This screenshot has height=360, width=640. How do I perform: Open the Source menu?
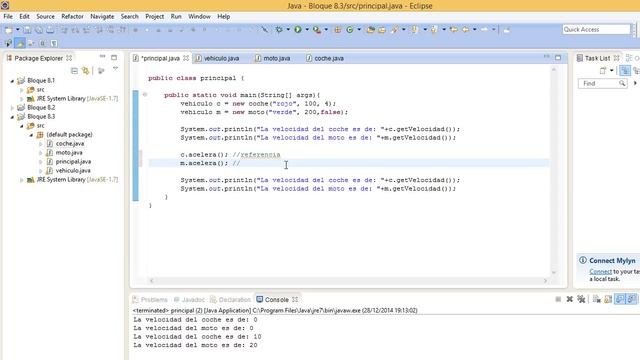[45, 16]
